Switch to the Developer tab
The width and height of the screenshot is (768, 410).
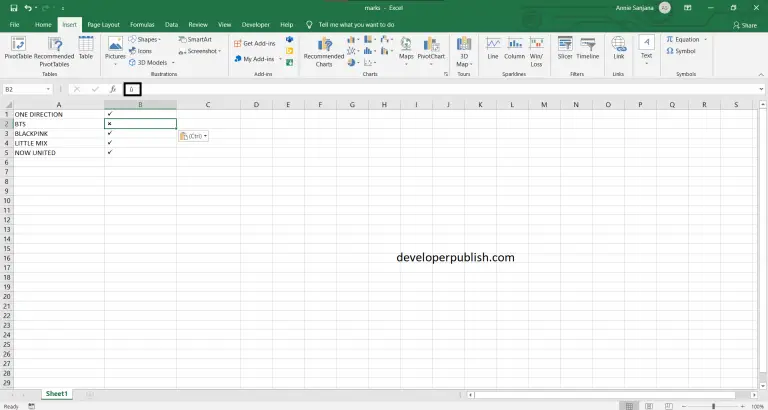(x=255, y=23)
